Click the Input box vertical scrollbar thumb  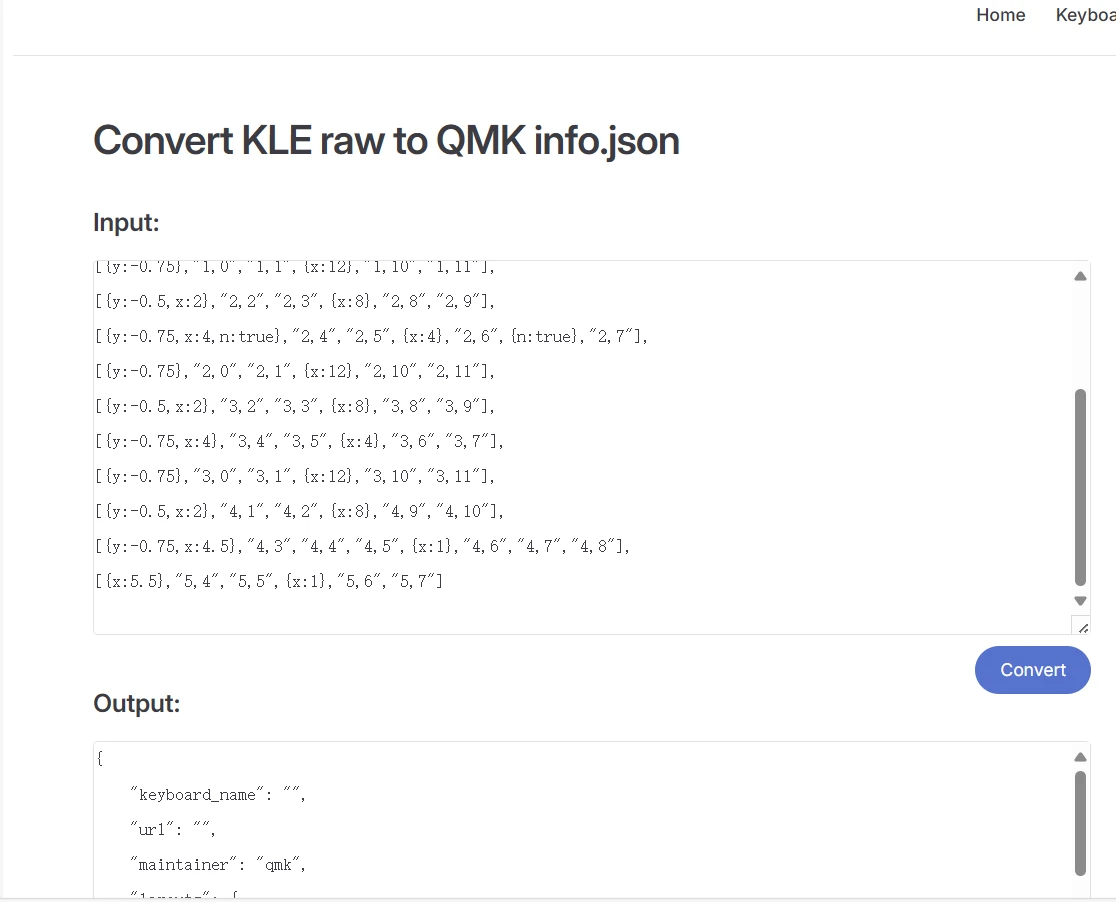1080,486
